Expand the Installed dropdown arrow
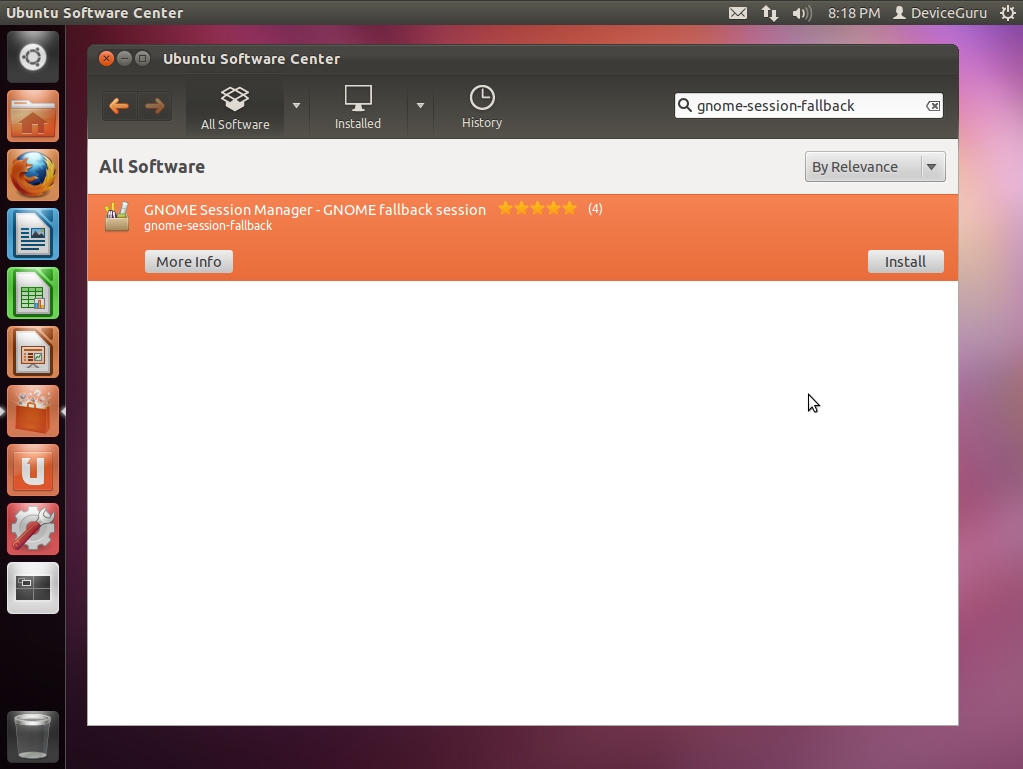Screen dimensions: 1023x769 420,106
